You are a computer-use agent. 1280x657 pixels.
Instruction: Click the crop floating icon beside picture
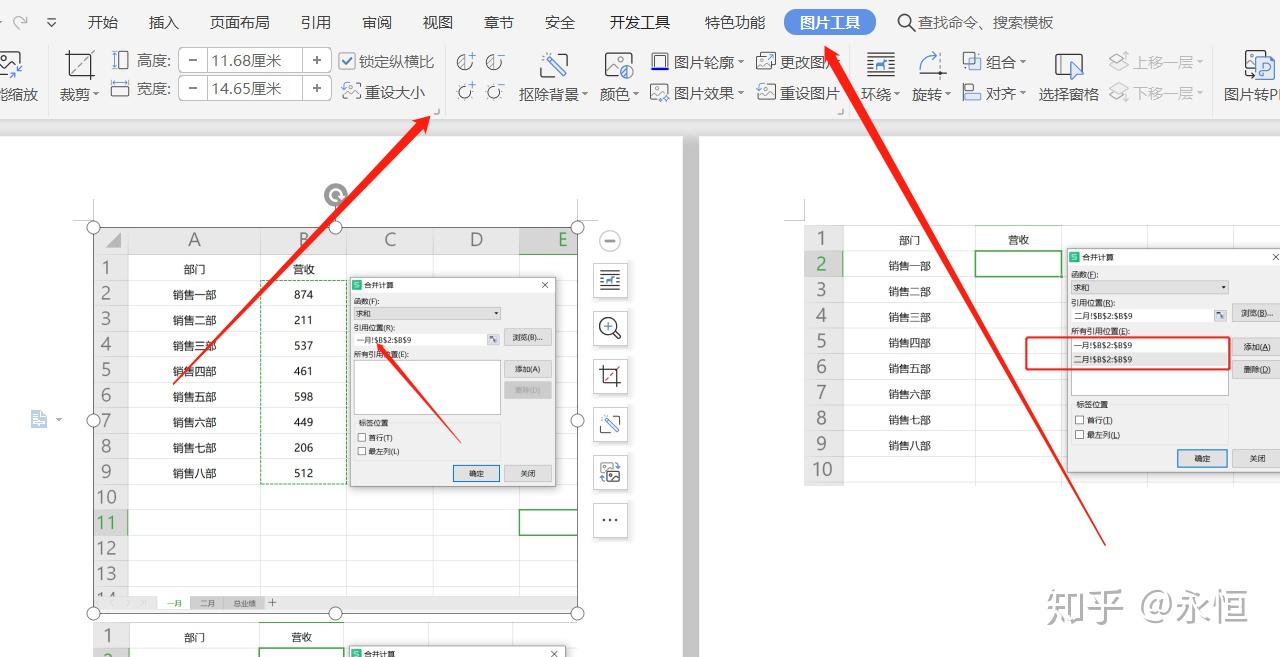(610, 376)
